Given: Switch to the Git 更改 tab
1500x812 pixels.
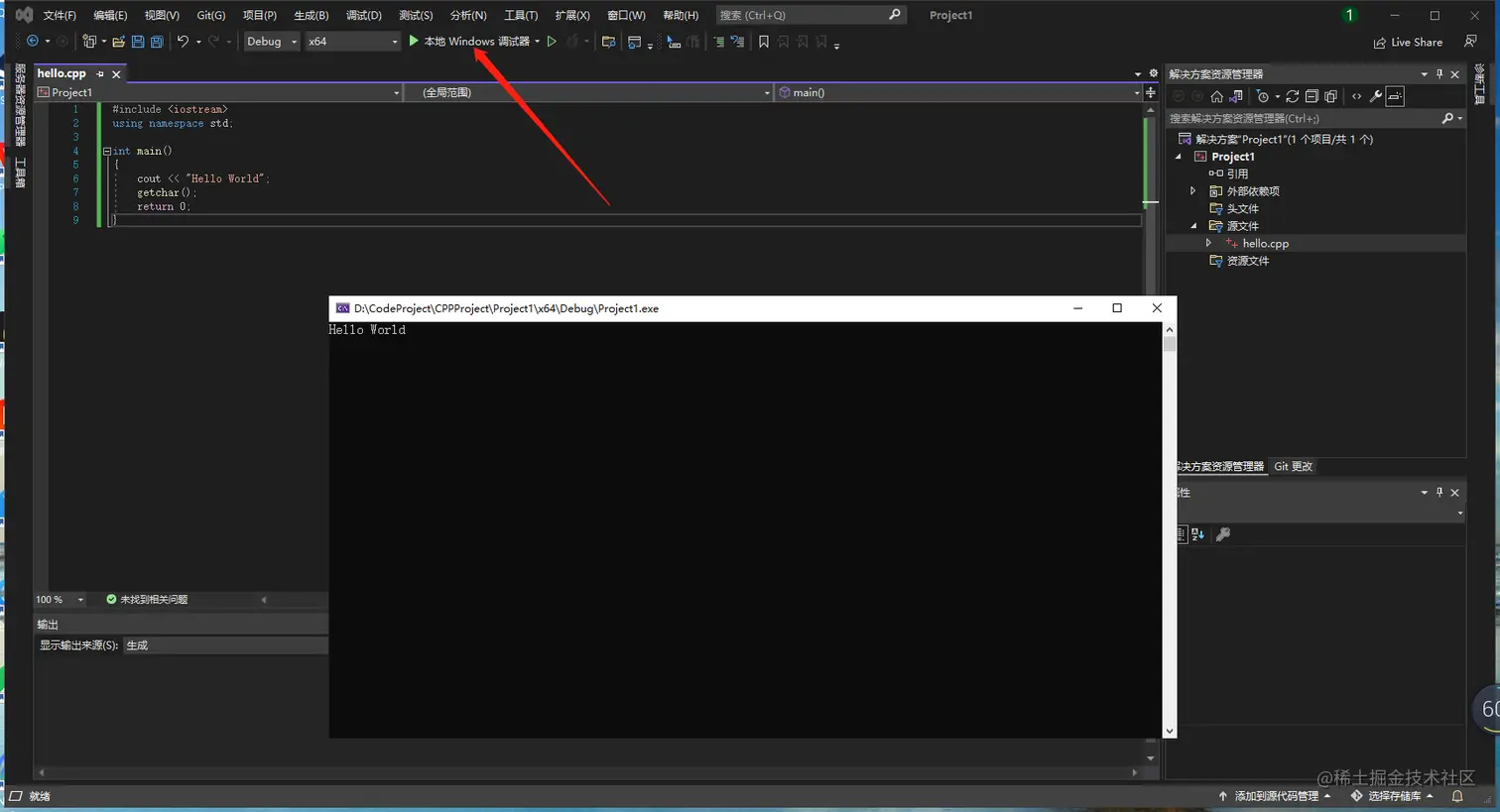Looking at the screenshot, I should click(1293, 466).
